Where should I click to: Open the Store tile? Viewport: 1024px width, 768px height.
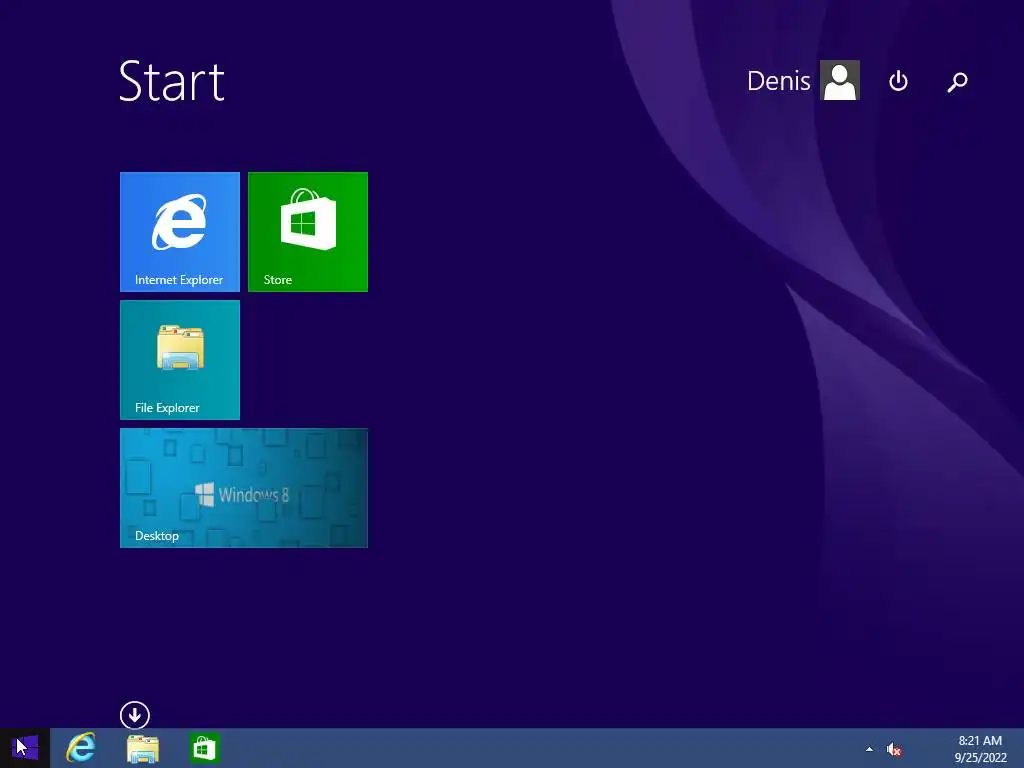tap(308, 232)
